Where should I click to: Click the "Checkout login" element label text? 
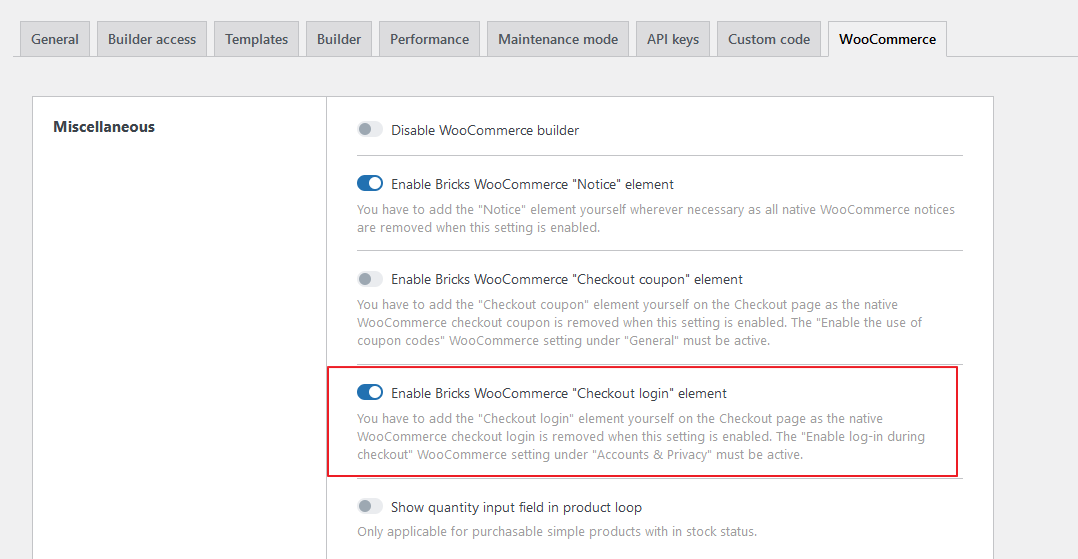pyautogui.click(x=559, y=393)
